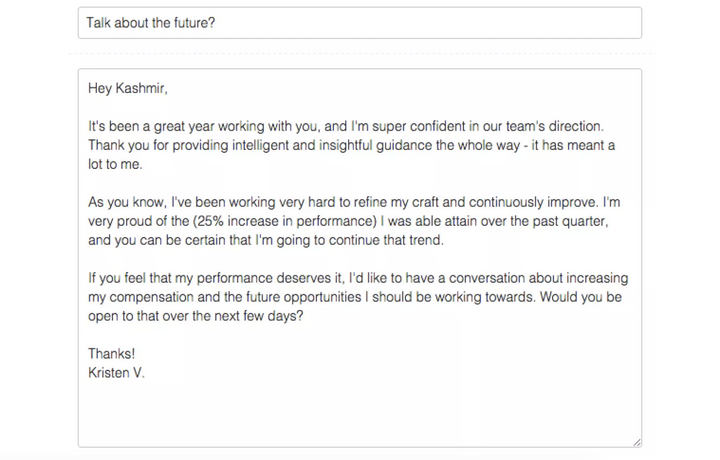Click on "lot to me." line
The width and height of the screenshot is (720, 460).
[x=115, y=164]
